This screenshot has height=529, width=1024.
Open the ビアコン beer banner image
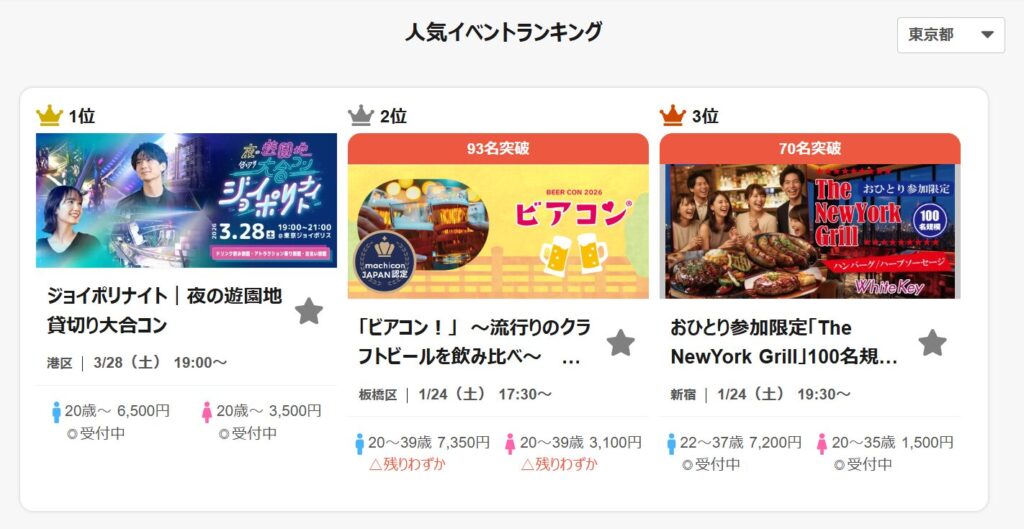pyautogui.click(x=498, y=231)
